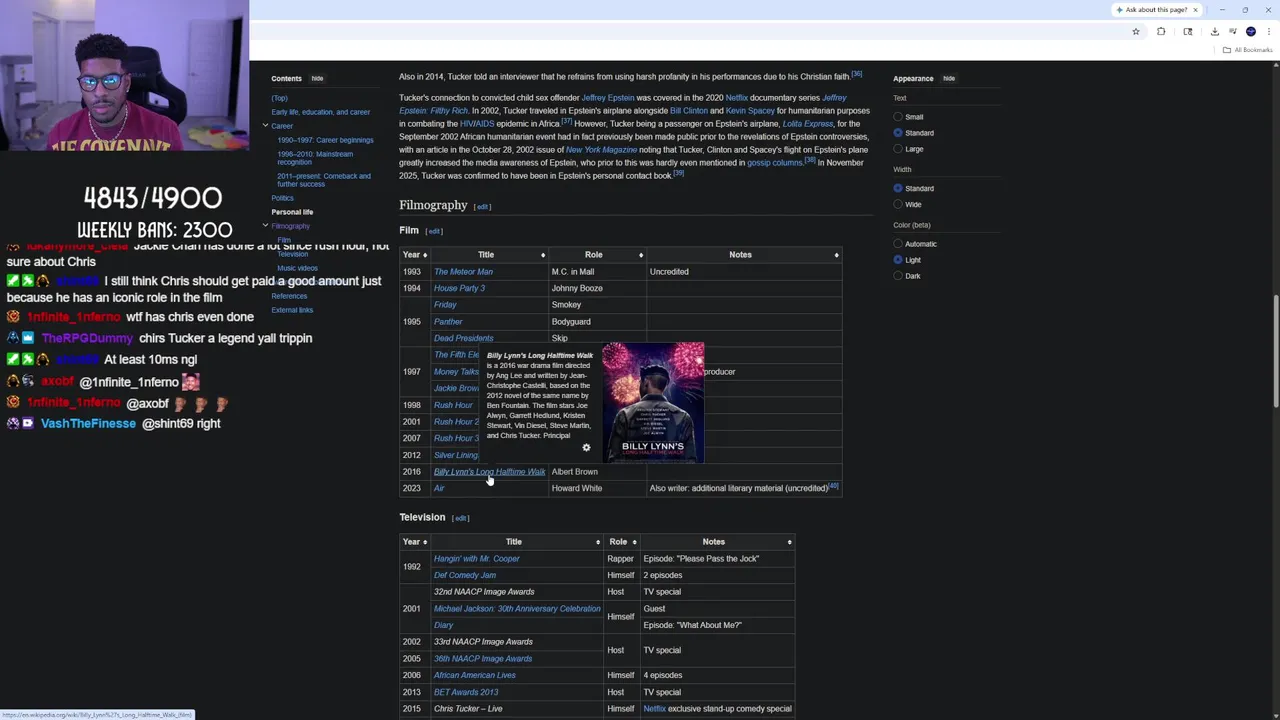The height and width of the screenshot is (720, 1280).
Task: Open the Kevin Spacey link
Action: coord(750,111)
